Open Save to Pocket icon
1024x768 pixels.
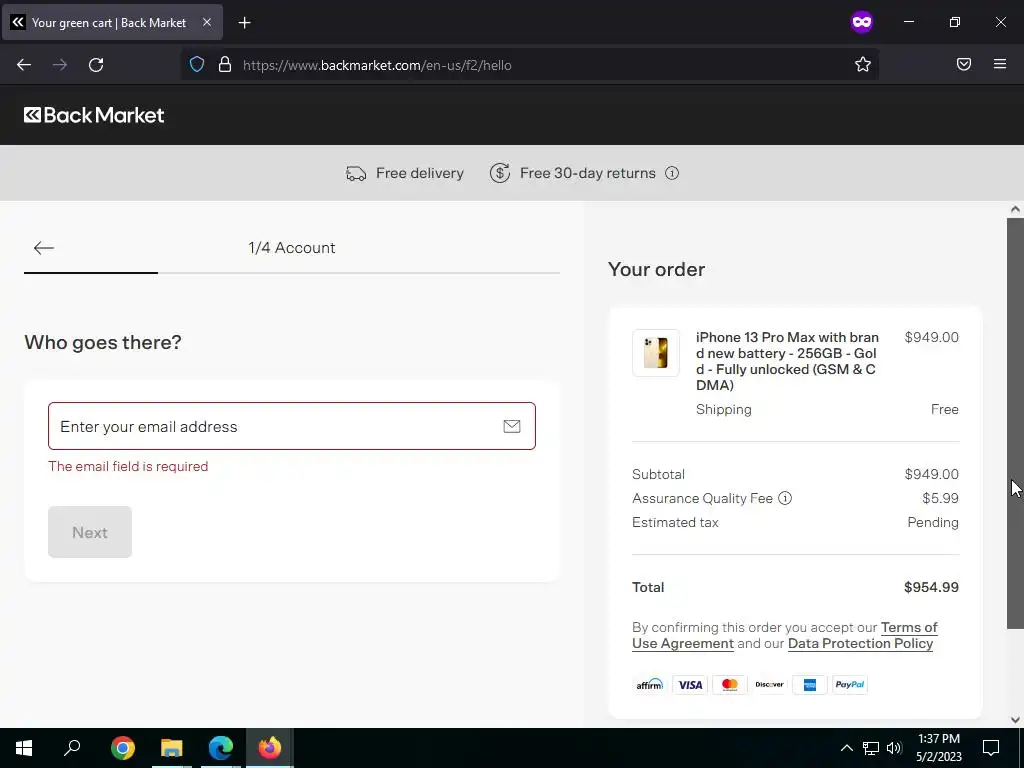pos(964,64)
